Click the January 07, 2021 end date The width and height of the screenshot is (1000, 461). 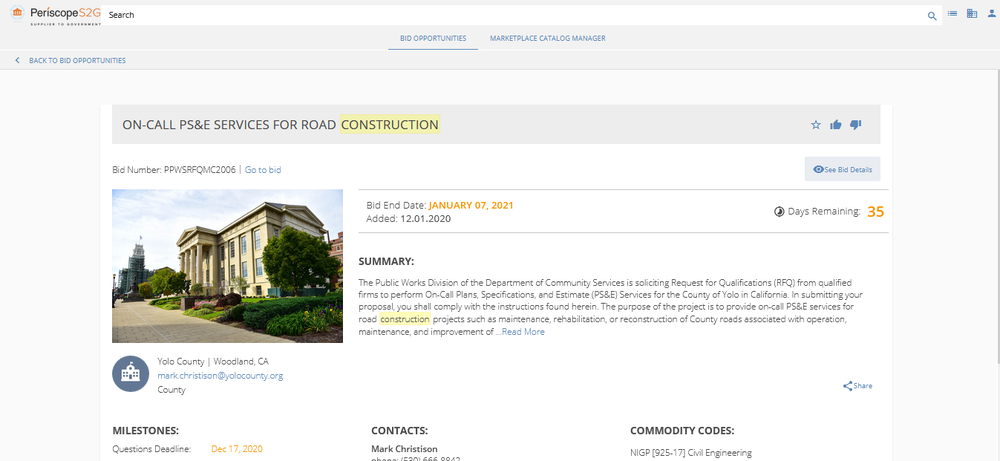(471, 205)
